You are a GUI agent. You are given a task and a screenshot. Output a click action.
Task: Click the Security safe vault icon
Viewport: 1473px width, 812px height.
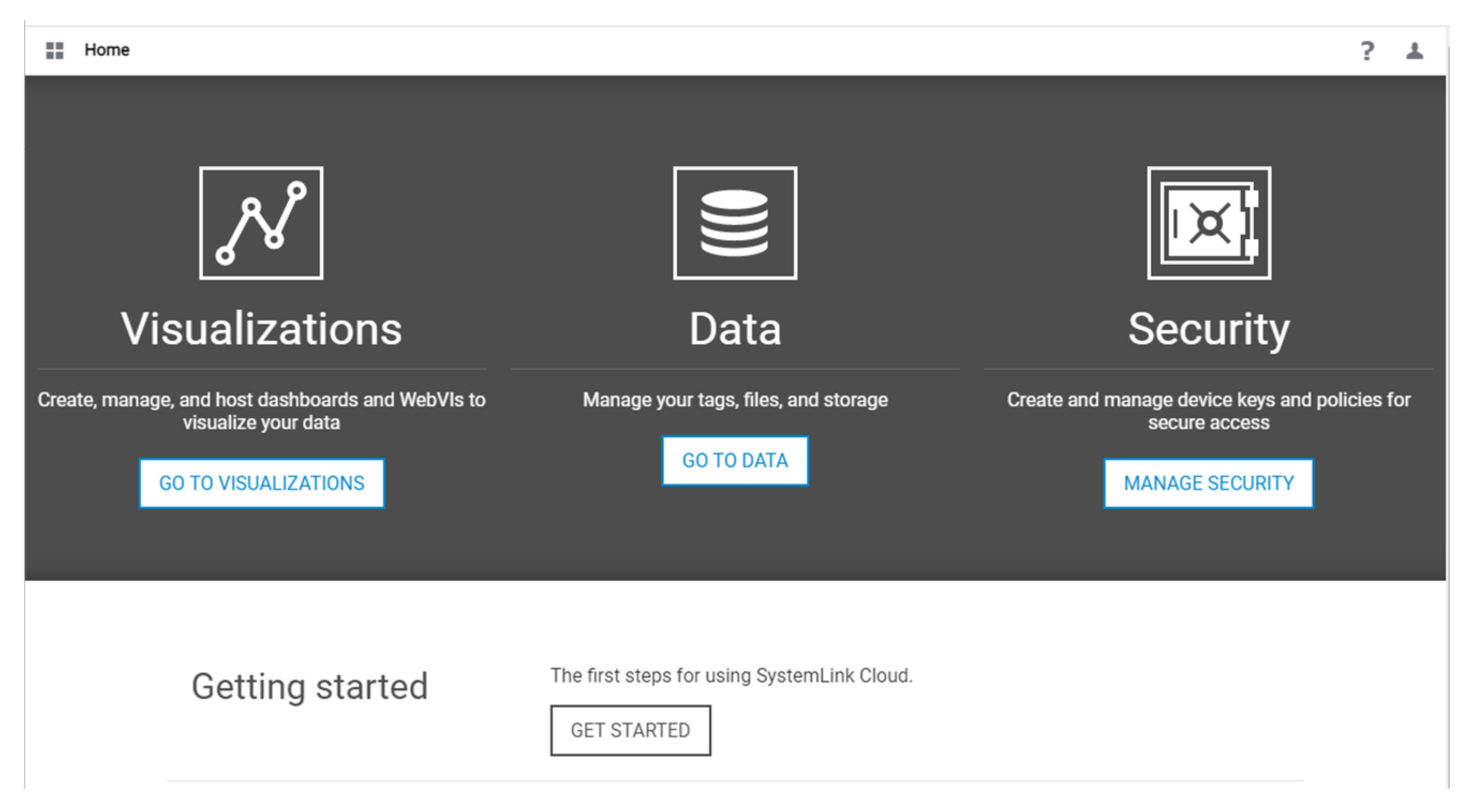[x=1209, y=223]
